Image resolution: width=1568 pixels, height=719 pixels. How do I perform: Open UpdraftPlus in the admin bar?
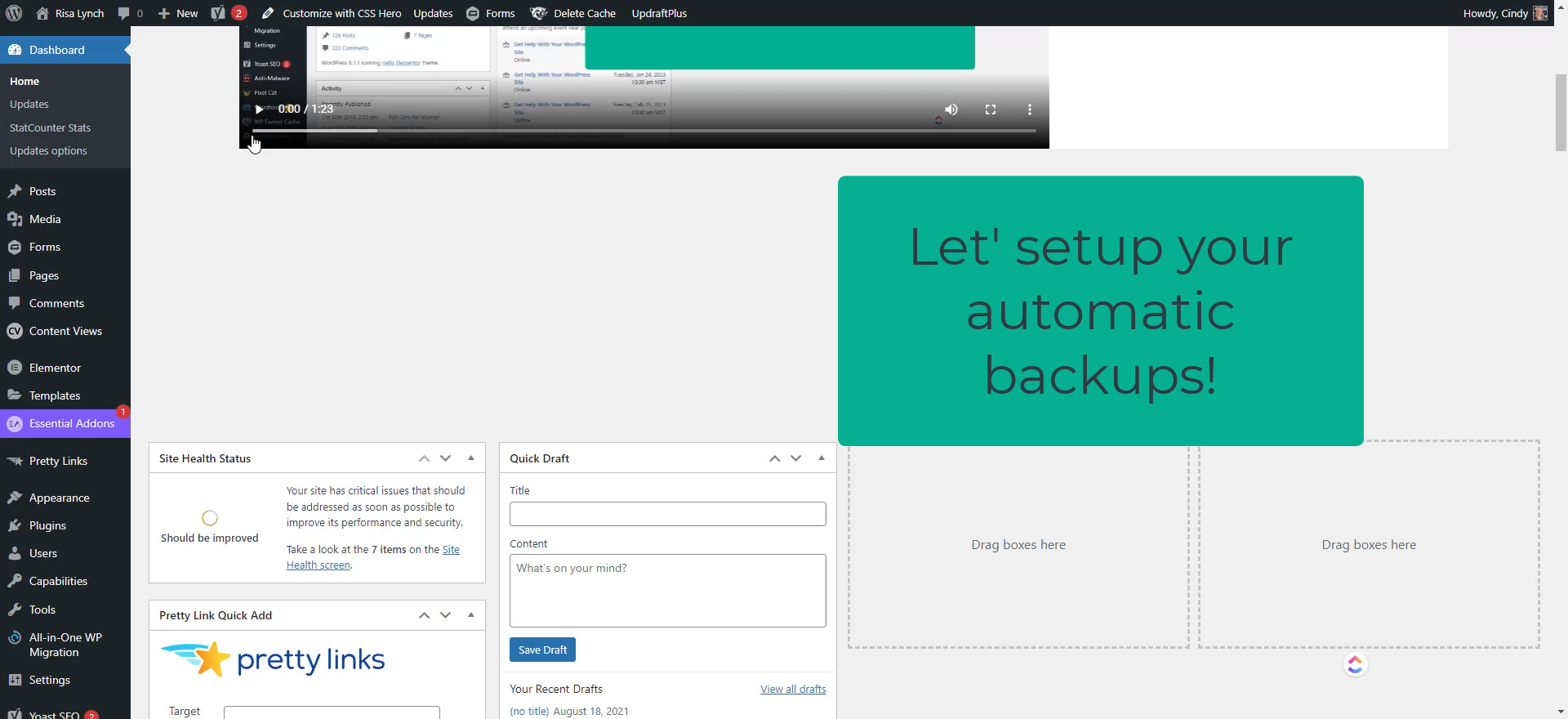659,13
